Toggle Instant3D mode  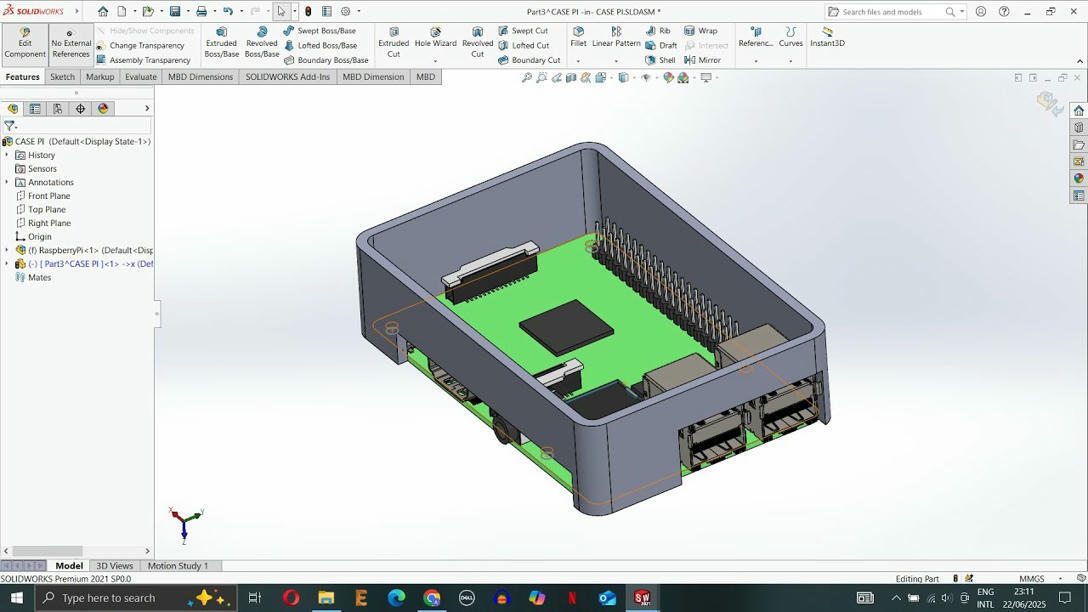coord(827,37)
